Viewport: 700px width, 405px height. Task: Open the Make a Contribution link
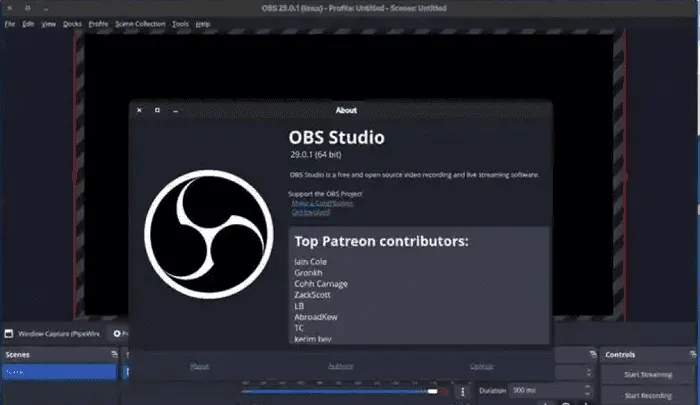(322, 203)
